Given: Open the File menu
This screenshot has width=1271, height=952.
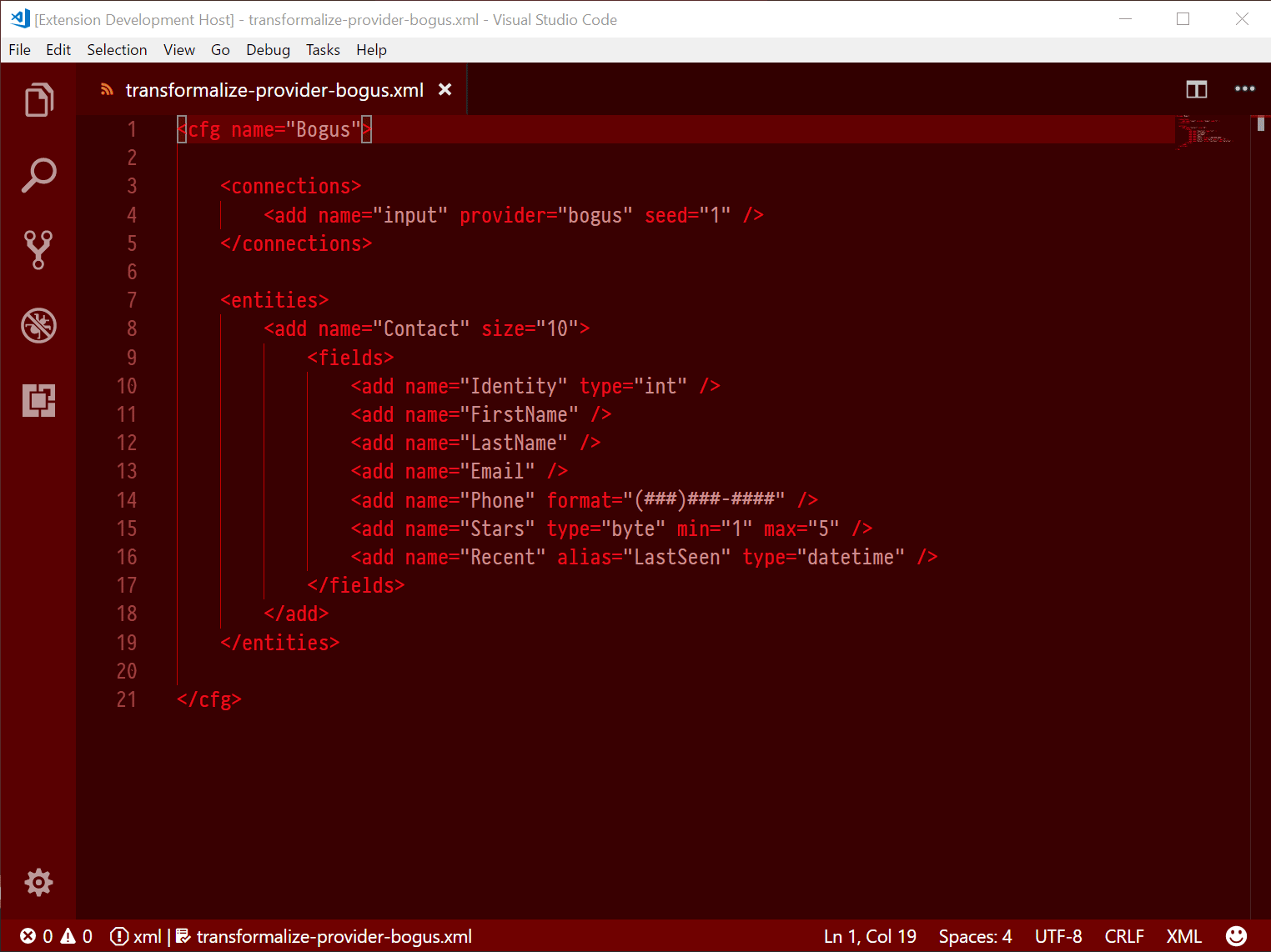Looking at the screenshot, I should [19, 50].
